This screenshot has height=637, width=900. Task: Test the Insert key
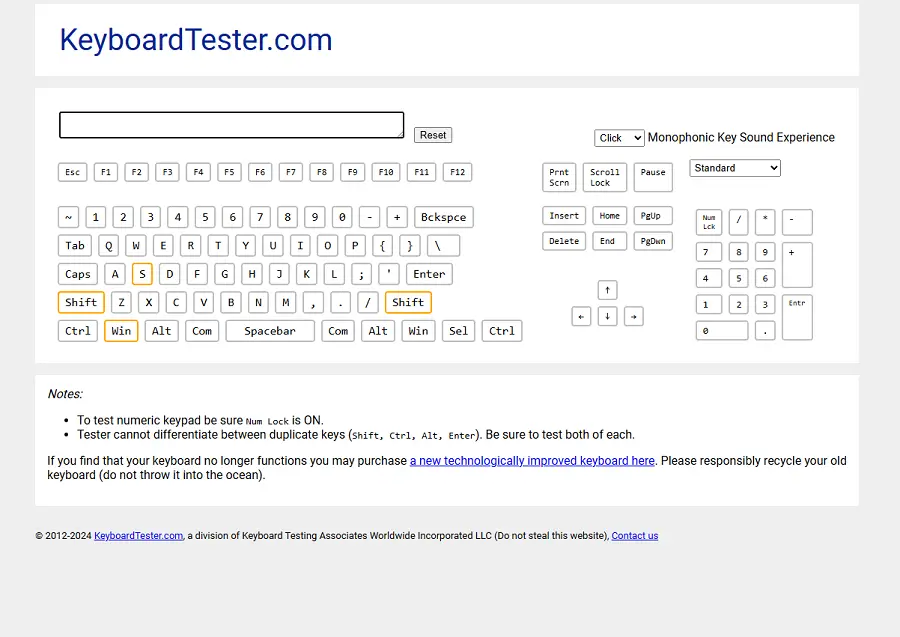coord(563,215)
